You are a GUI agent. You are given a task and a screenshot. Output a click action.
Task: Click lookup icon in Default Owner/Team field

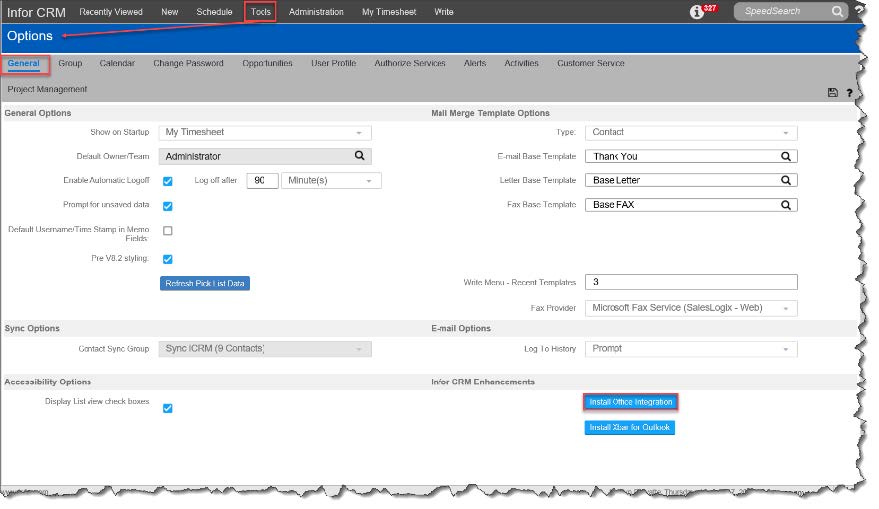point(360,156)
